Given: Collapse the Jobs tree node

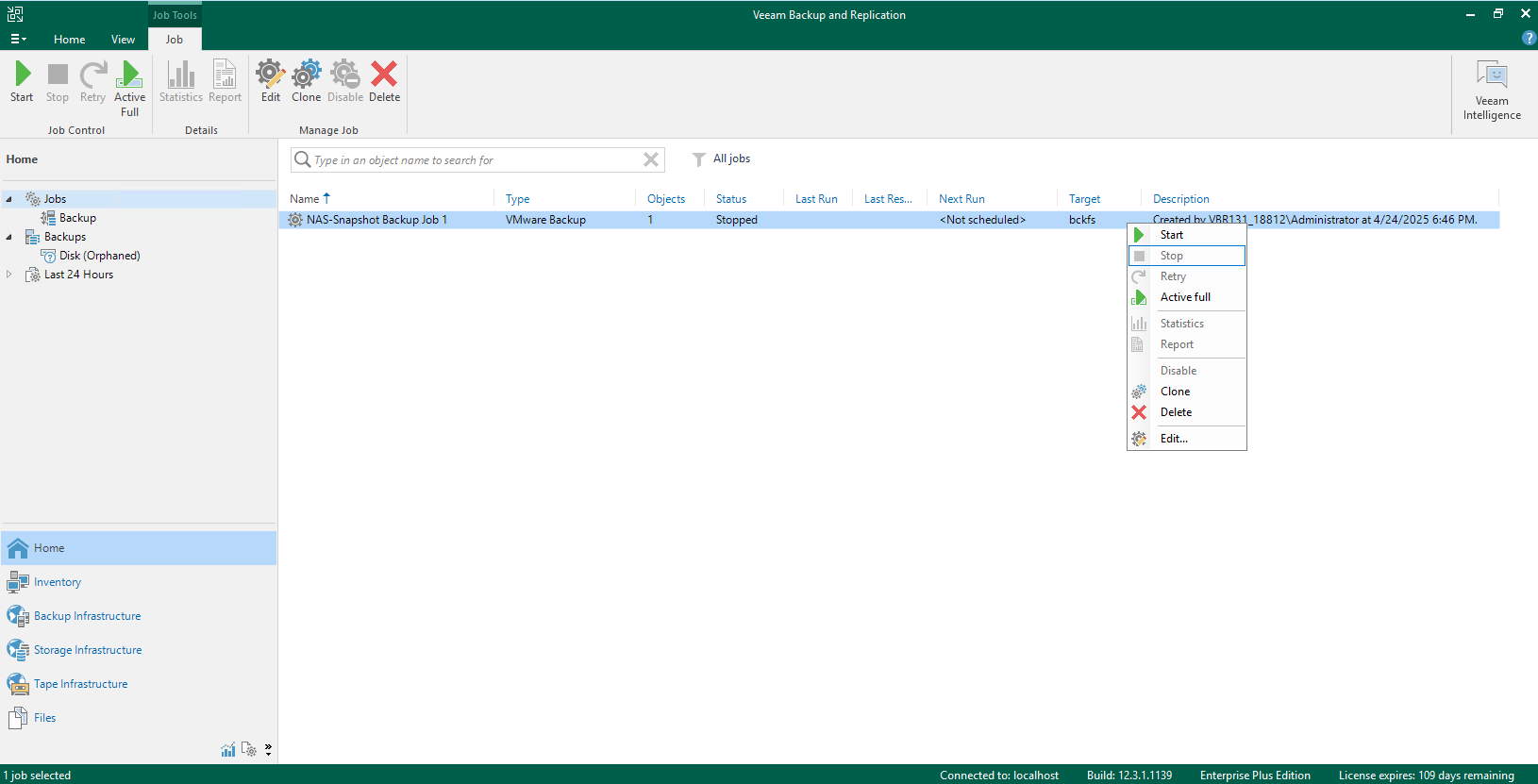Looking at the screenshot, I should point(9,199).
